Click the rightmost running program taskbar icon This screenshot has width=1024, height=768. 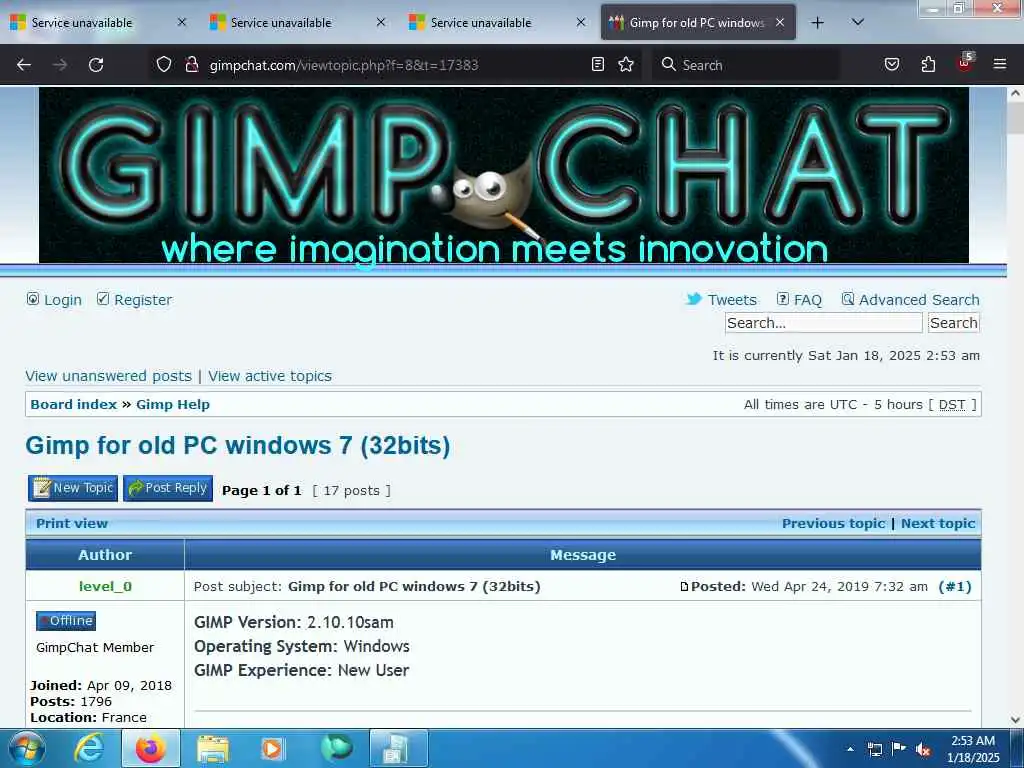[398, 748]
